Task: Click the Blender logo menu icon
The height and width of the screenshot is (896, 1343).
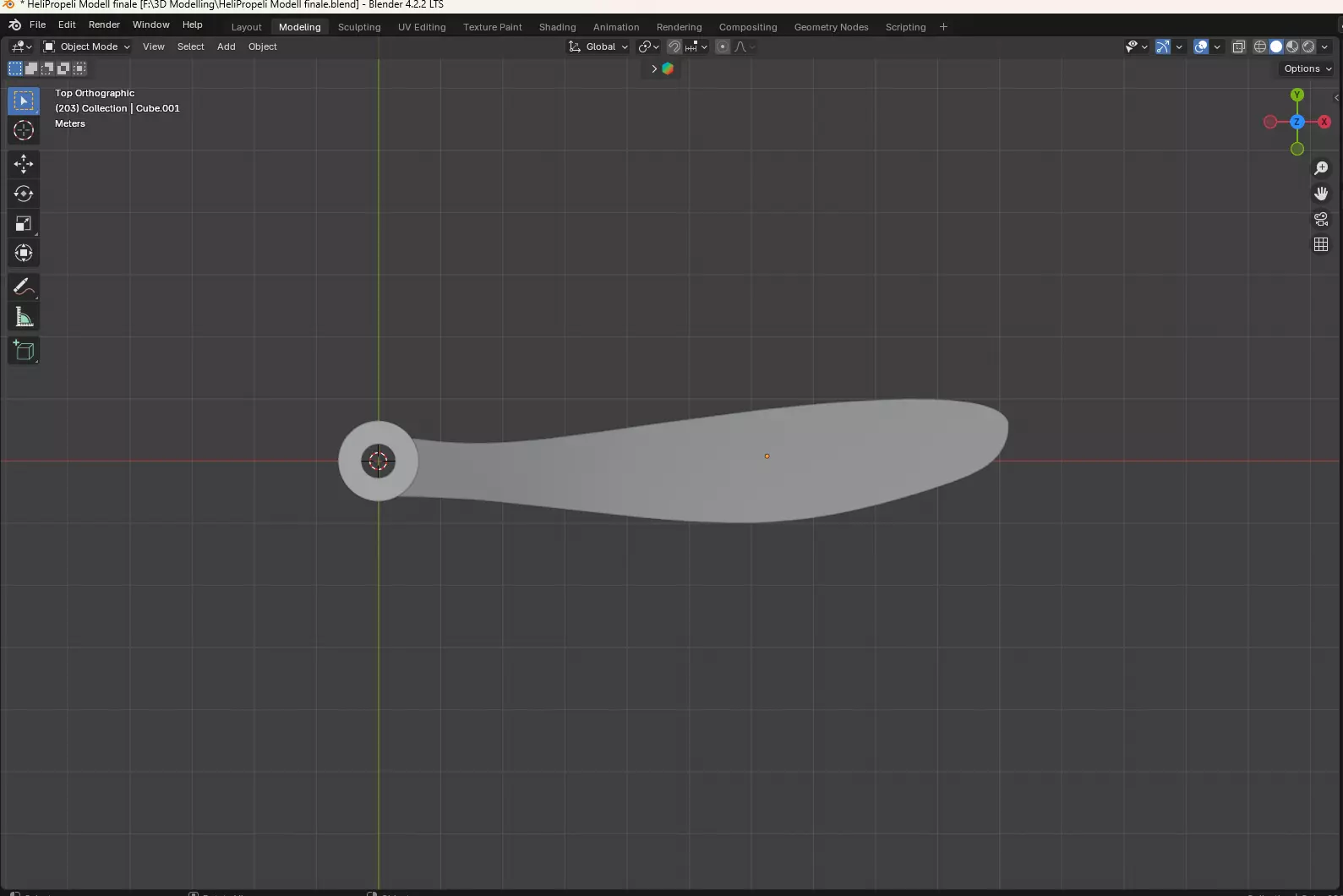Action: (14, 25)
